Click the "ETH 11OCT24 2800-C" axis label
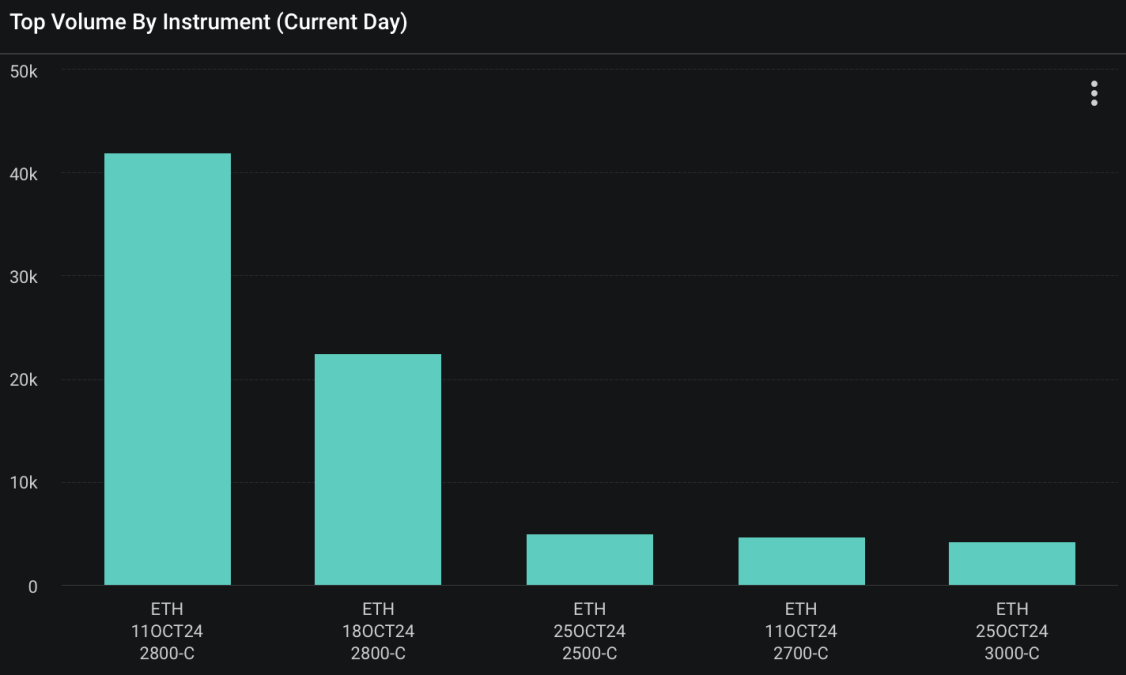Viewport: 1126px width, 675px height. [x=167, y=631]
